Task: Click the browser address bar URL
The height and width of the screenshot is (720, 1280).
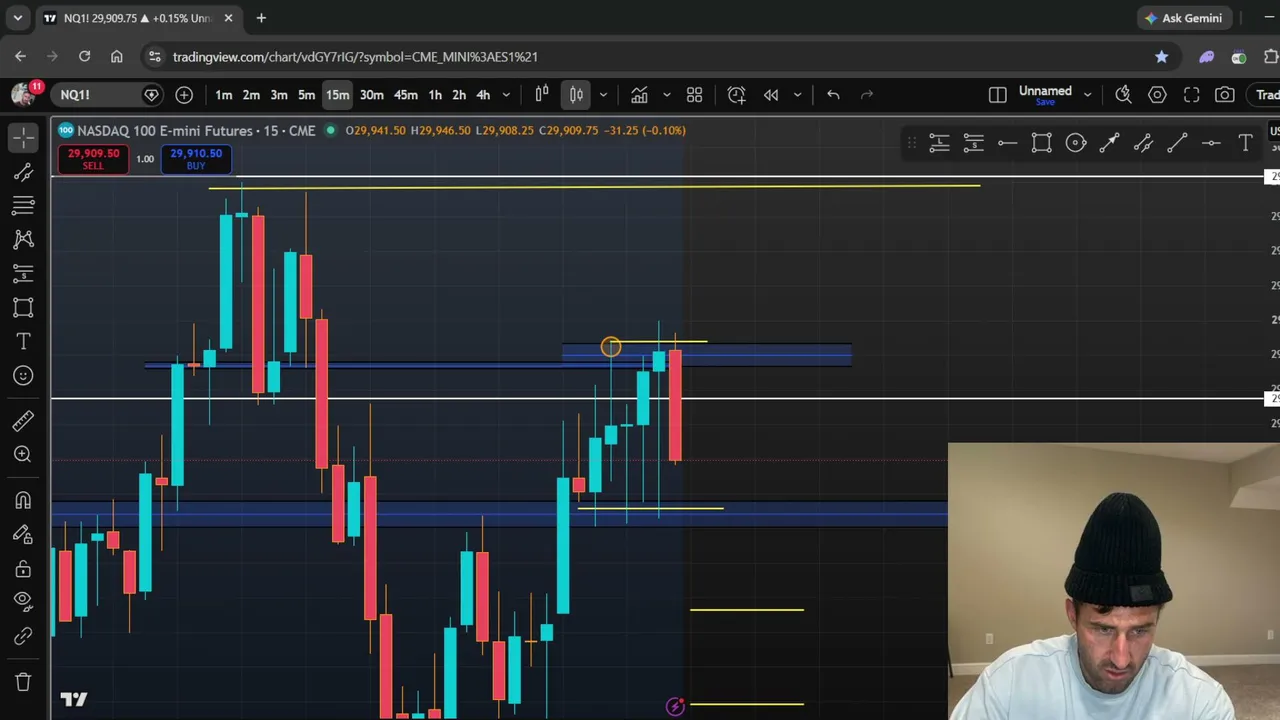Action: coord(355,57)
